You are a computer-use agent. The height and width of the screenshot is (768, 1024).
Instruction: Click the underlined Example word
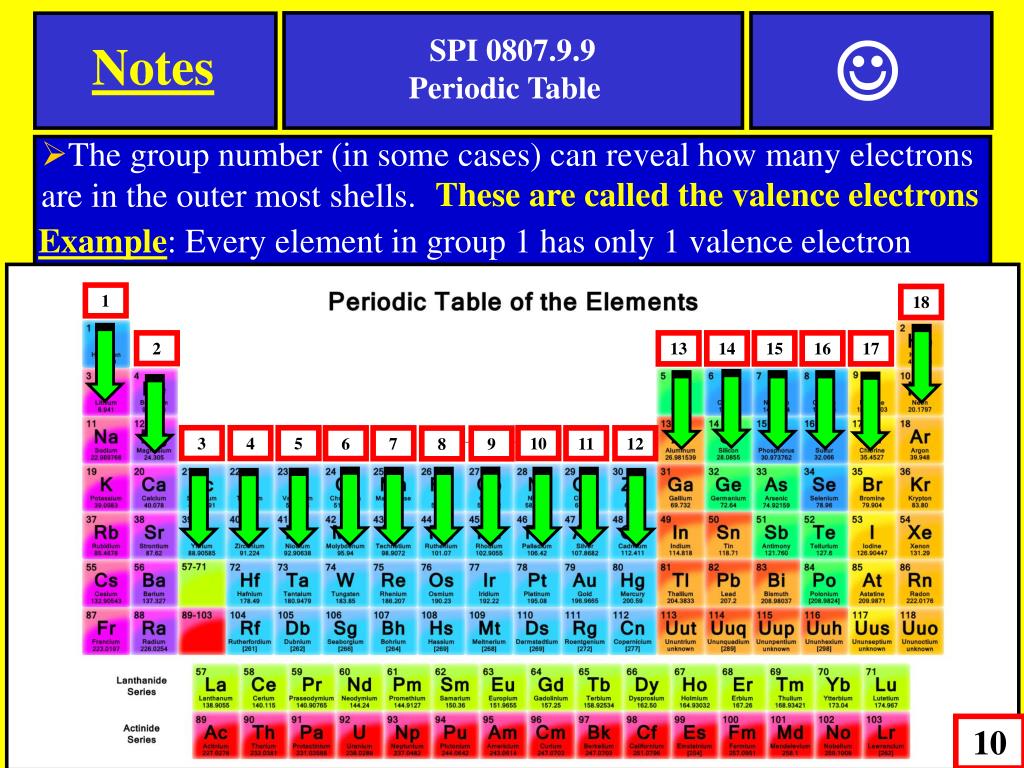pos(103,242)
